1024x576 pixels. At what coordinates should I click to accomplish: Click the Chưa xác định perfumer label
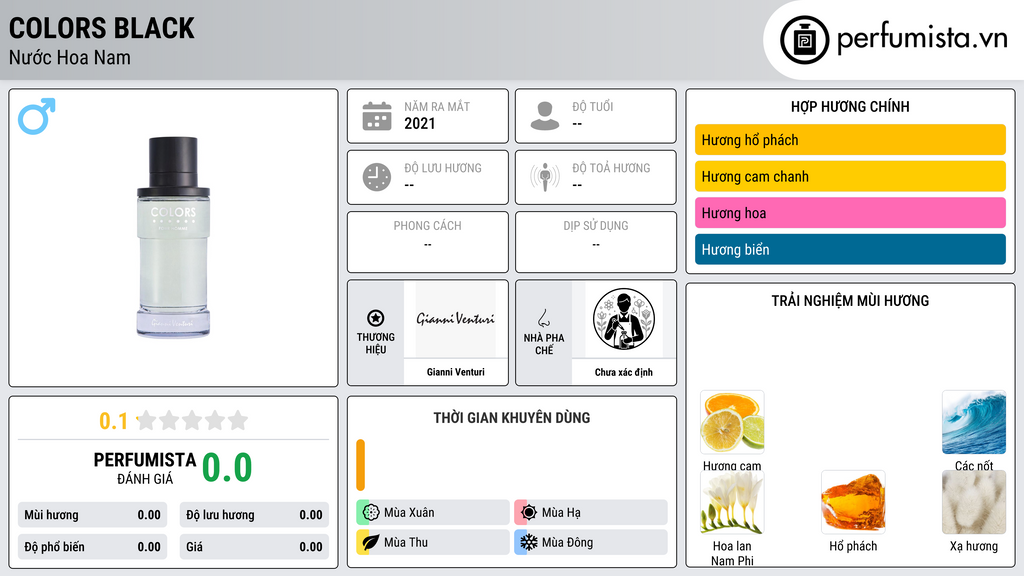pyautogui.click(x=624, y=372)
